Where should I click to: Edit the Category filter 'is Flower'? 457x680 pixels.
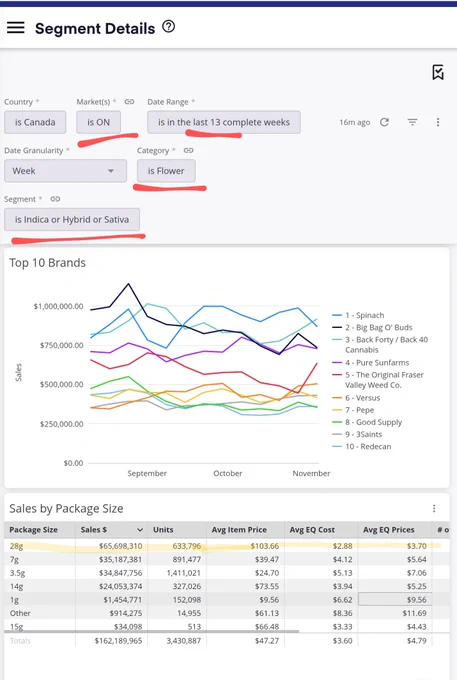166,171
